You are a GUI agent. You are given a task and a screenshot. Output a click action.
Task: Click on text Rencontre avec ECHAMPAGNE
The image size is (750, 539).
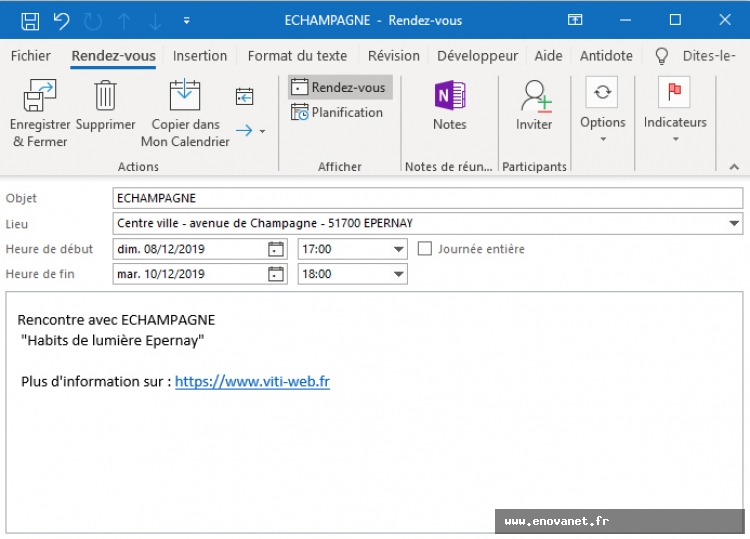116,319
